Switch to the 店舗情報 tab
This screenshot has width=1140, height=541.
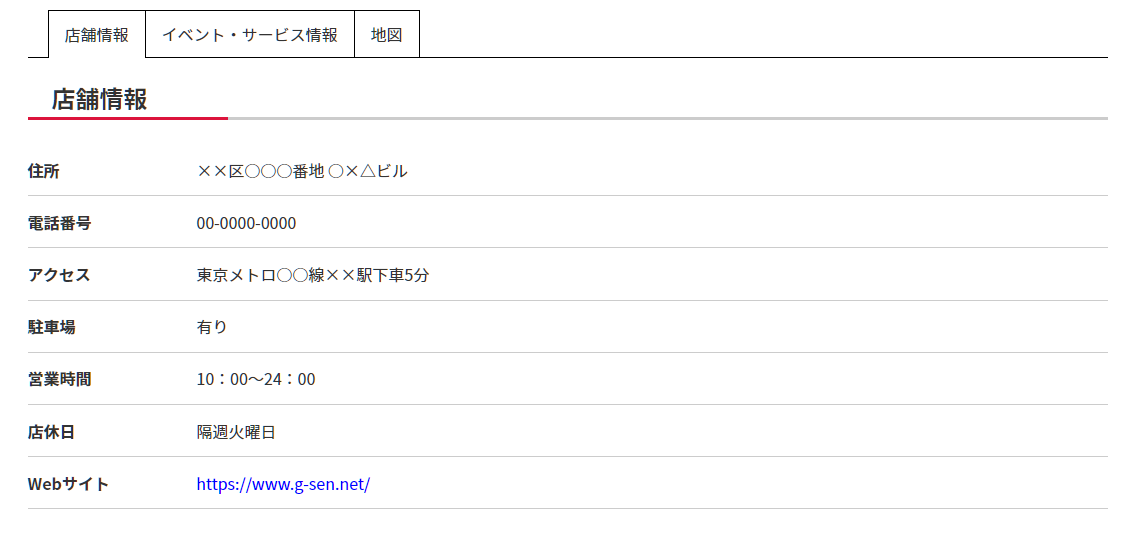(97, 34)
